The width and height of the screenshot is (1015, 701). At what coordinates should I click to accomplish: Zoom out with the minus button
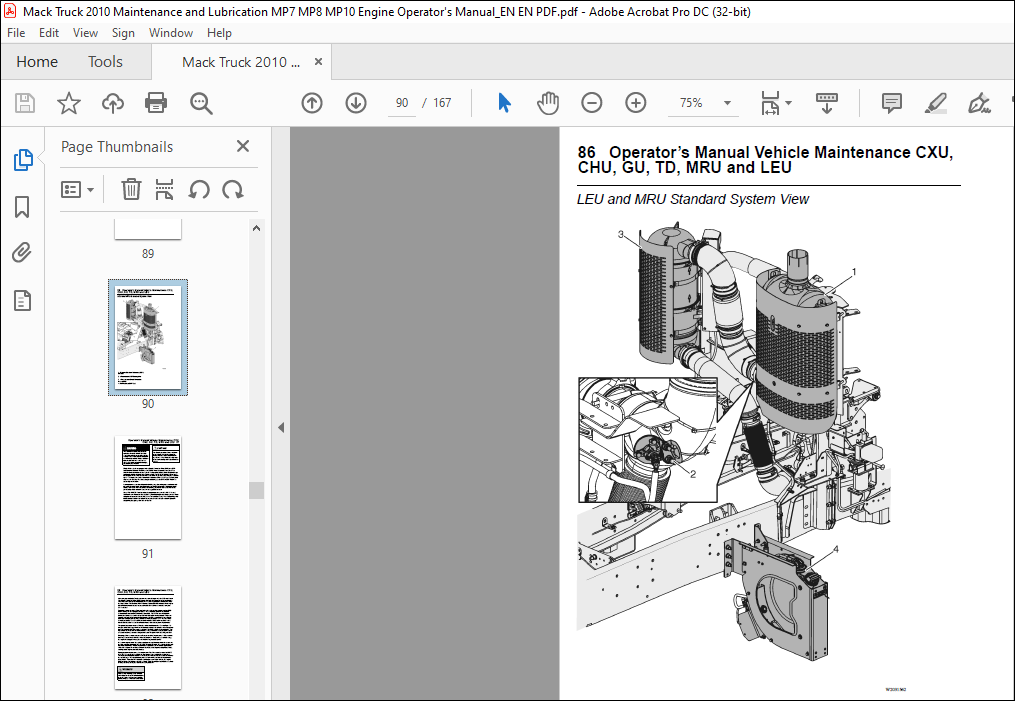(592, 103)
